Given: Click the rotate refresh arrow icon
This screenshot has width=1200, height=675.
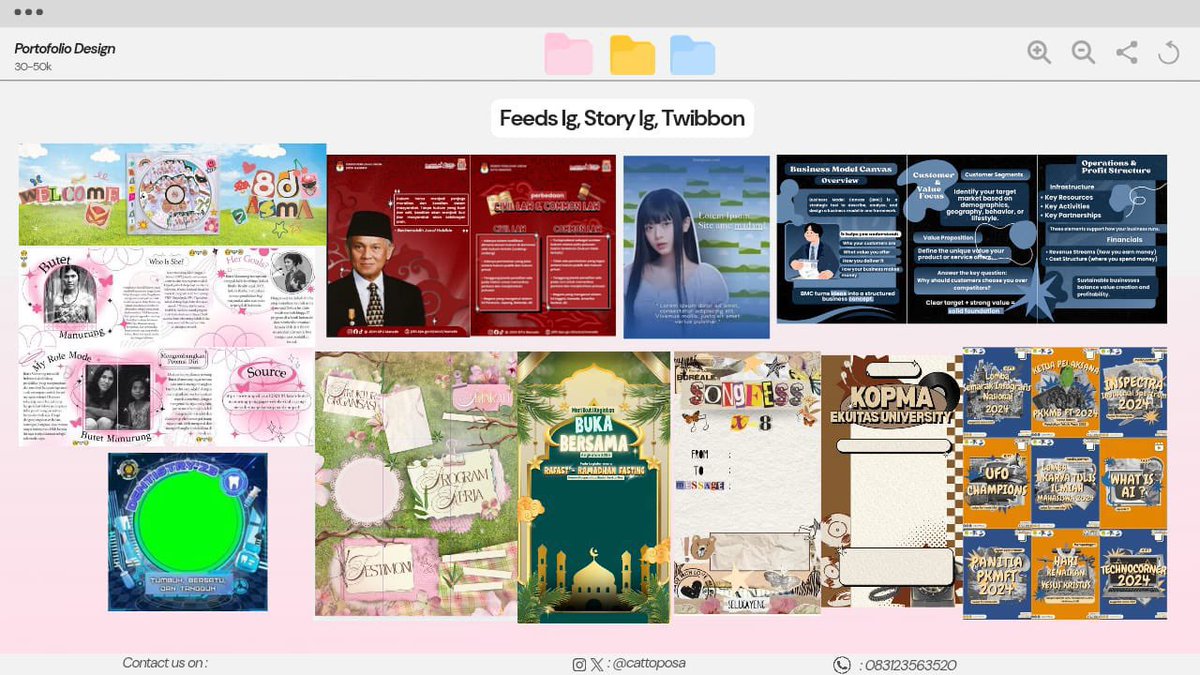Looking at the screenshot, I should pyautogui.click(x=1168, y=53).
